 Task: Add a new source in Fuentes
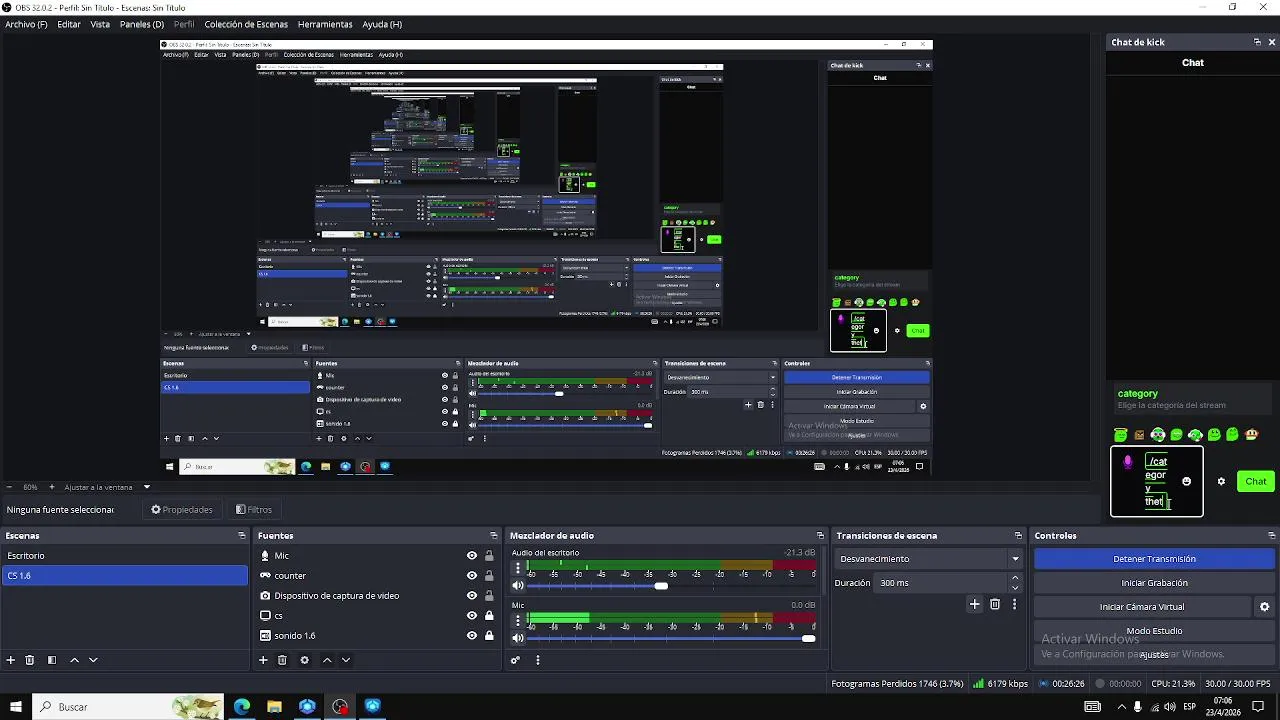263,660
